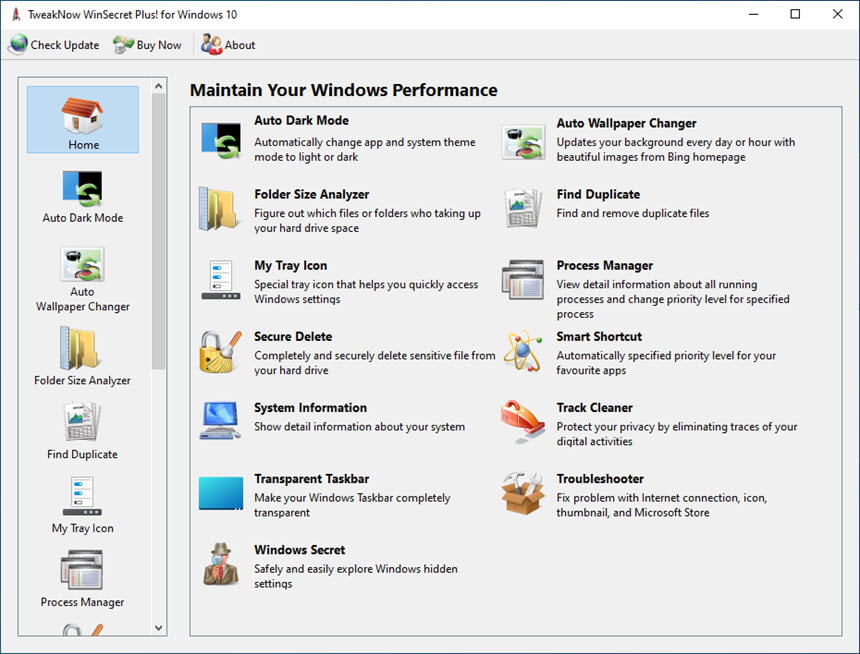Viewport: 860px width, 654px height.
Task: Click 'Show detail information about your system' text
Action: point(359,426)
